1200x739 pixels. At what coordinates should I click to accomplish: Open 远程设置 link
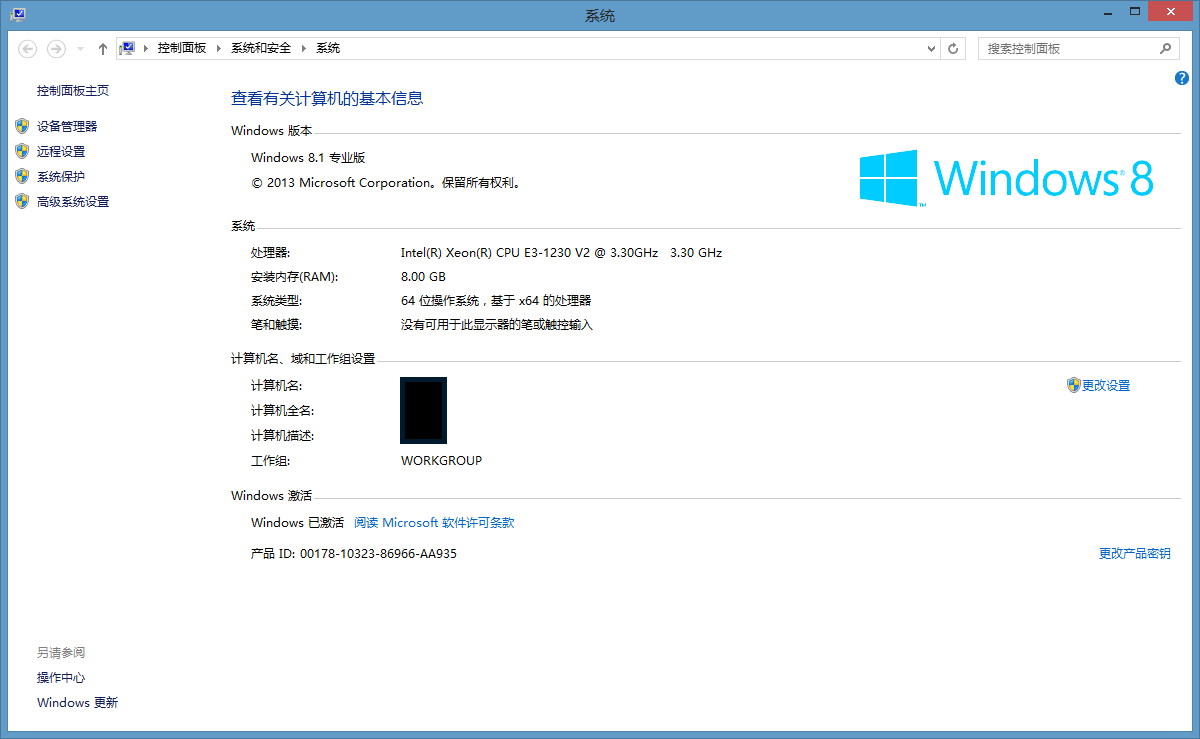click(61, 151)
